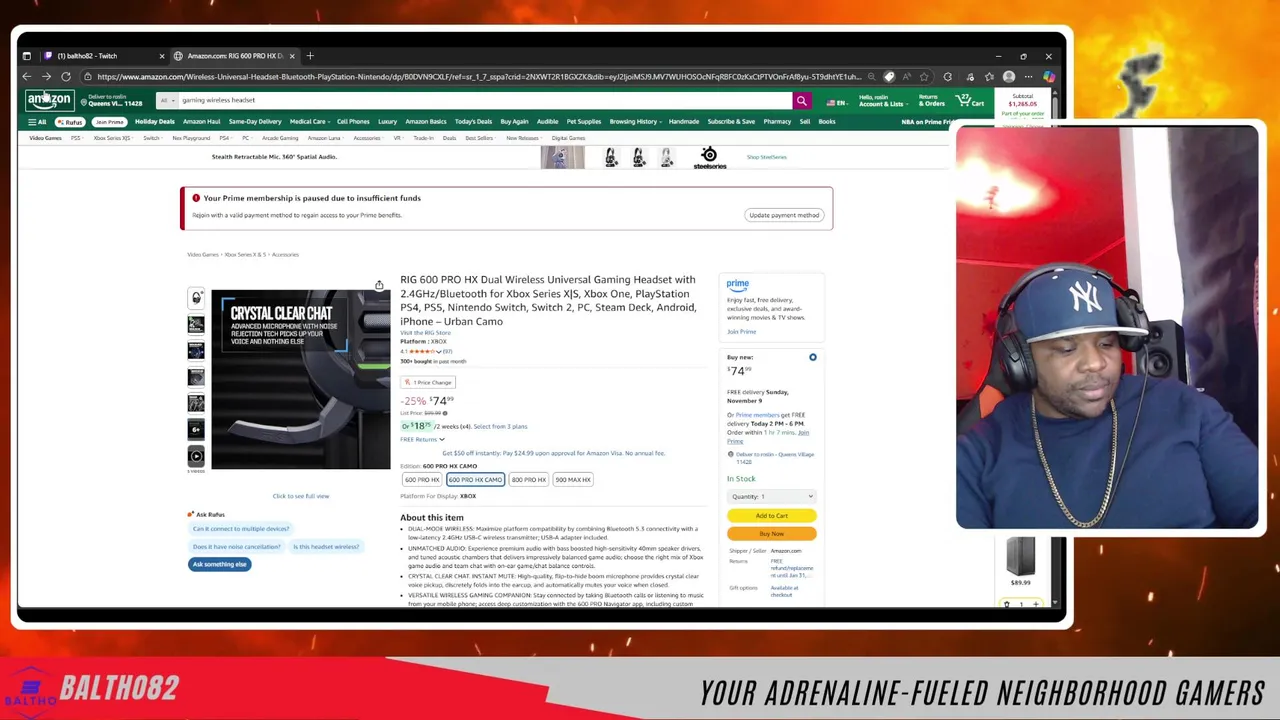Open Today's Deals nav item

click(x=473, y=122)
